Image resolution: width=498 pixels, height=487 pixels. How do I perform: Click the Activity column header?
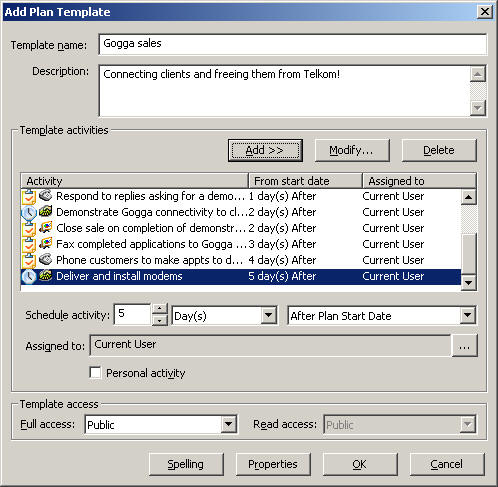(x=135, y=181)
